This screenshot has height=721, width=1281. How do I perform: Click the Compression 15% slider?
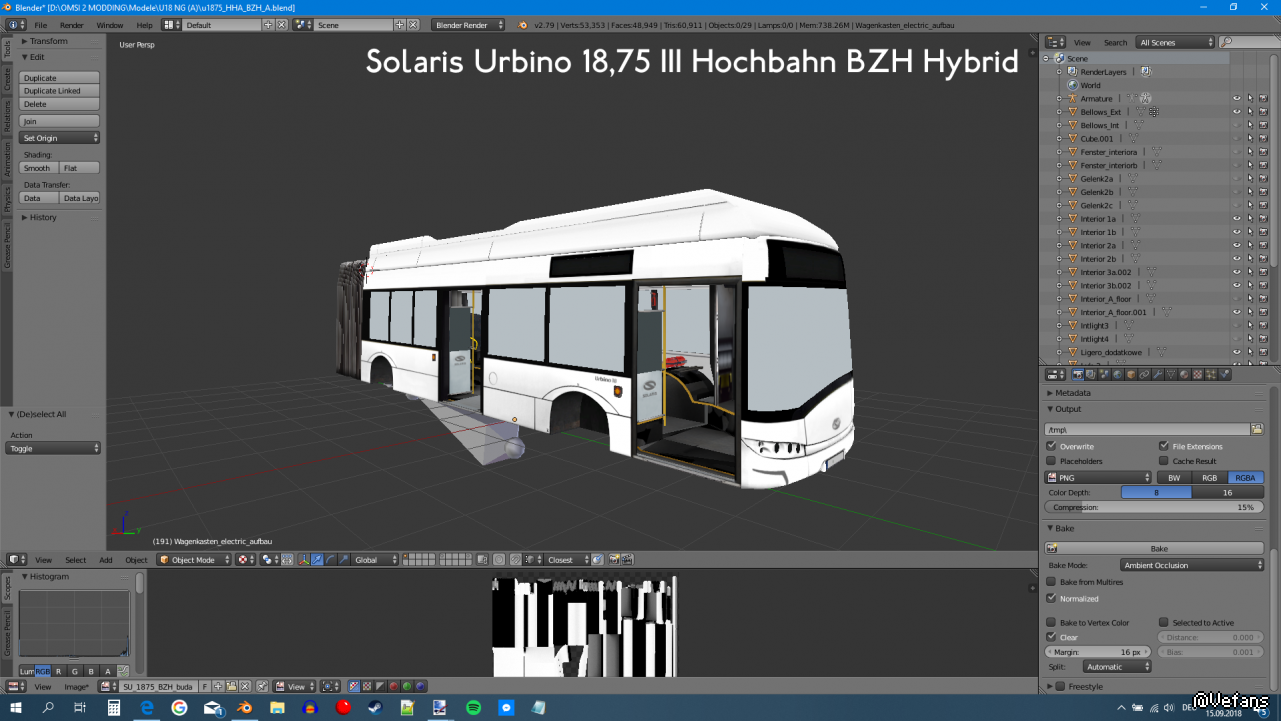1155,508
